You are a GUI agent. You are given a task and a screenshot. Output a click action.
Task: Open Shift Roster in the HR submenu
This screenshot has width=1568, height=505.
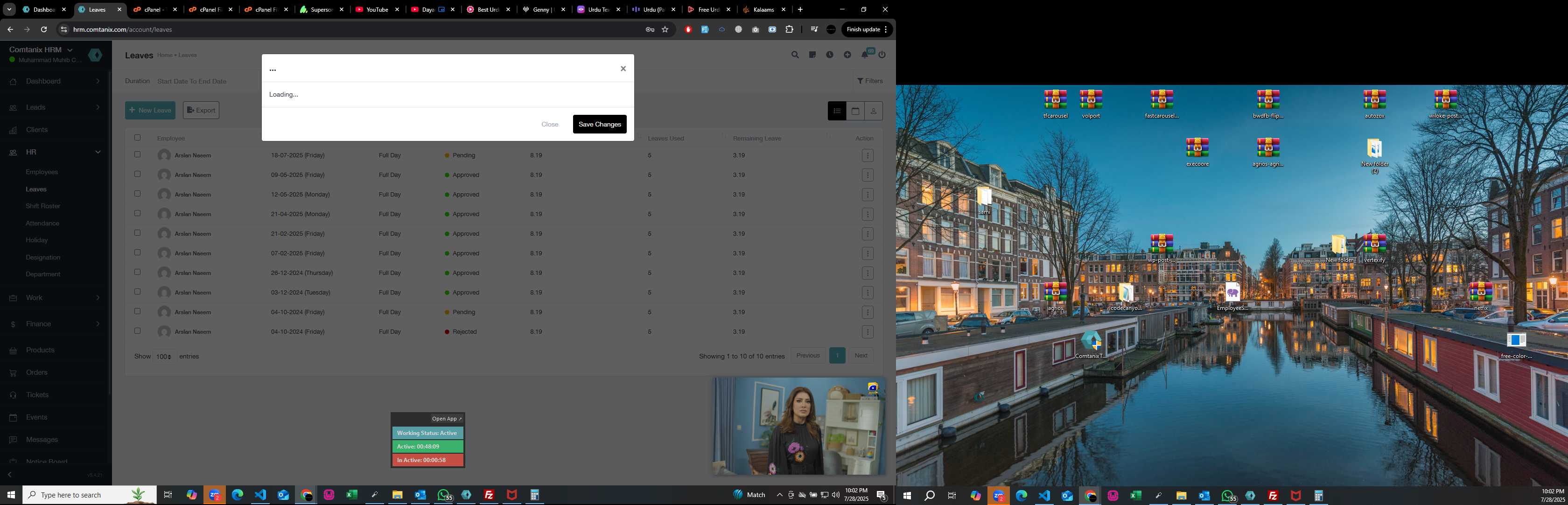coord(42,206)
